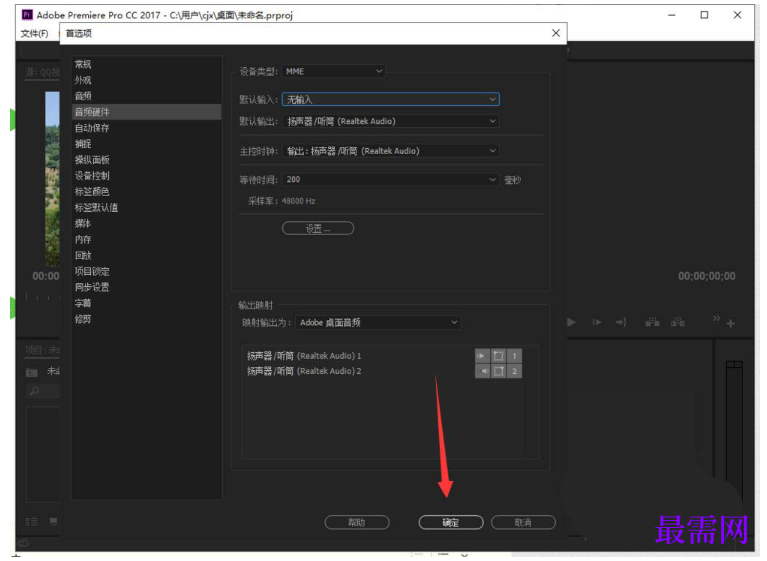767x561 pixels.
Task: Open the 操纵面板 preferences category
Action: (92, 160)
